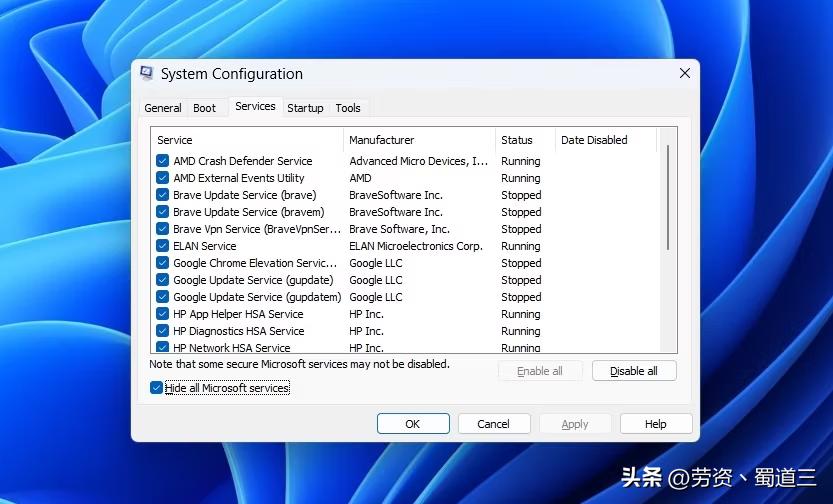Click the Disable all button
Image resolution: width=833 pixels, height=504 pixels.
tap(634, 371)
